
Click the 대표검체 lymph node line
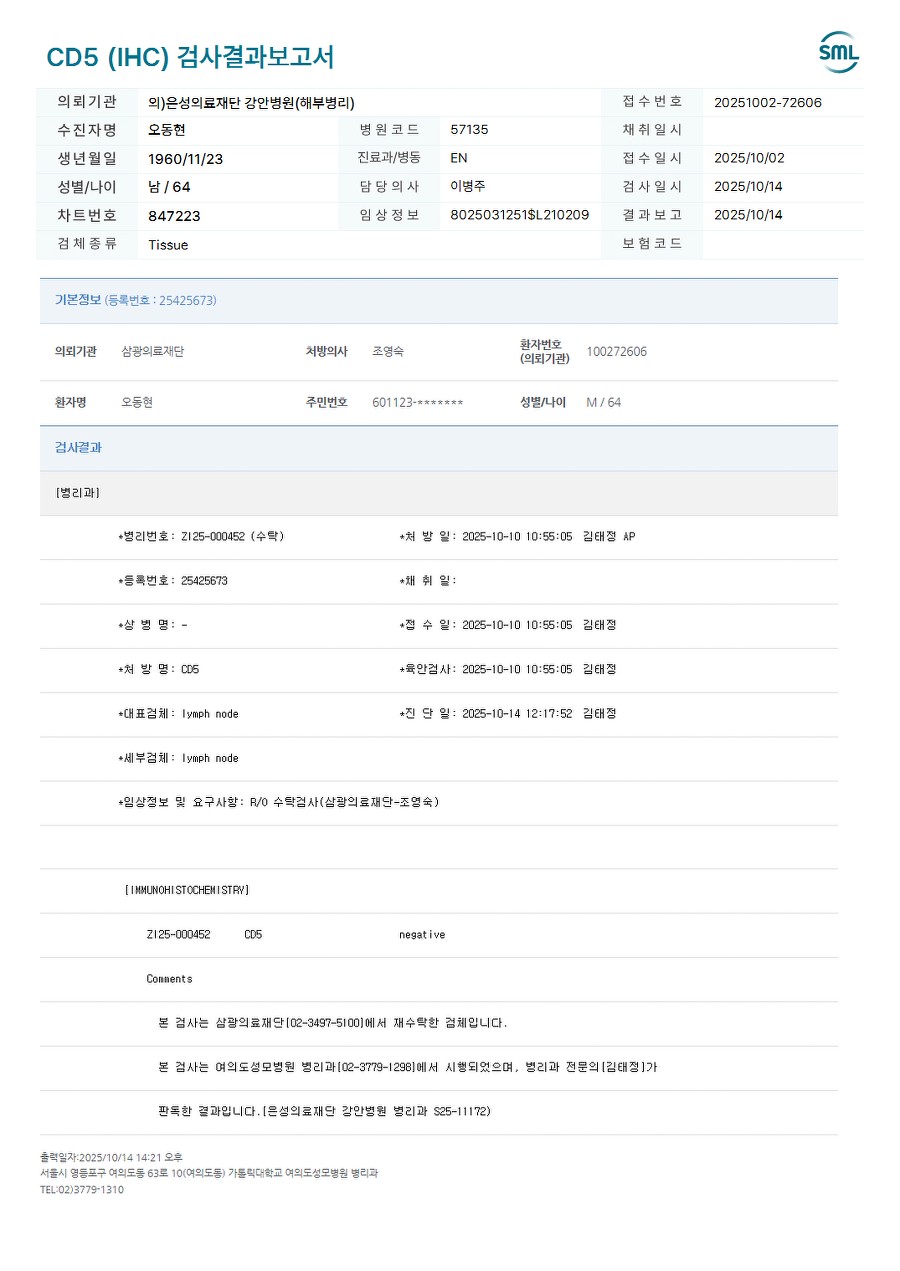(178, 714)
